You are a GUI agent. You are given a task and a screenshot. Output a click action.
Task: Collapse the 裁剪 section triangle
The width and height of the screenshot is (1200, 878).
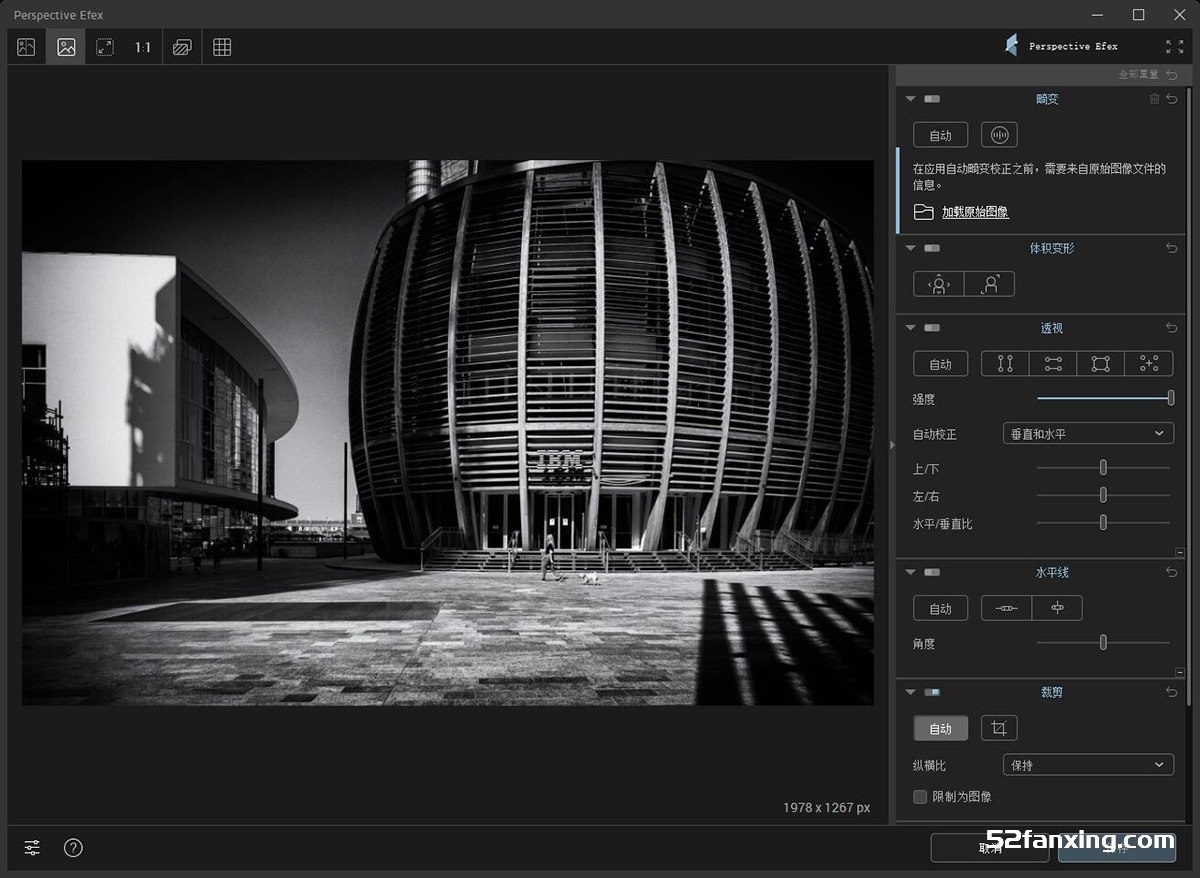[x=910, y=692]
